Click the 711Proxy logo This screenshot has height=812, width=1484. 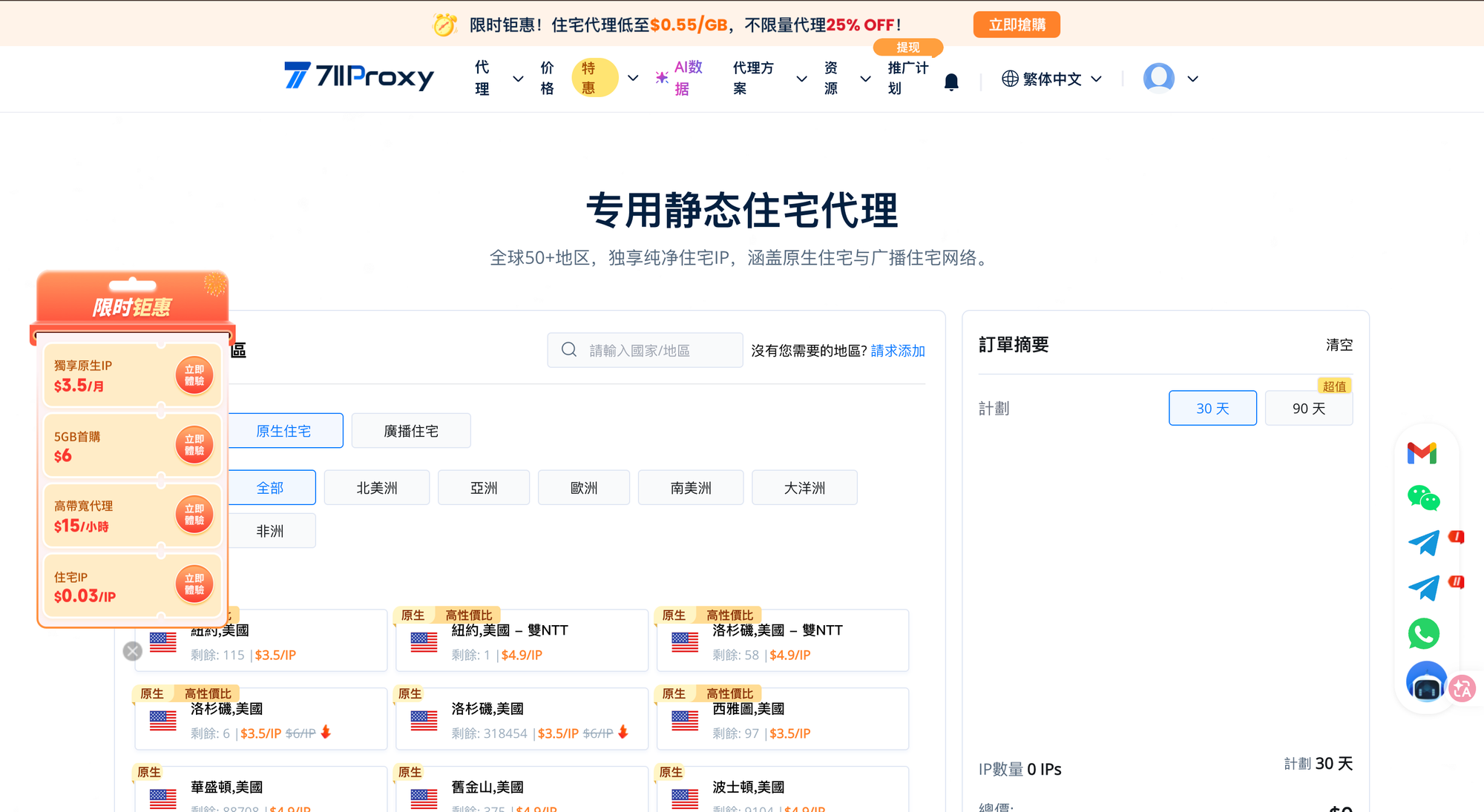[x=359, y=76]
